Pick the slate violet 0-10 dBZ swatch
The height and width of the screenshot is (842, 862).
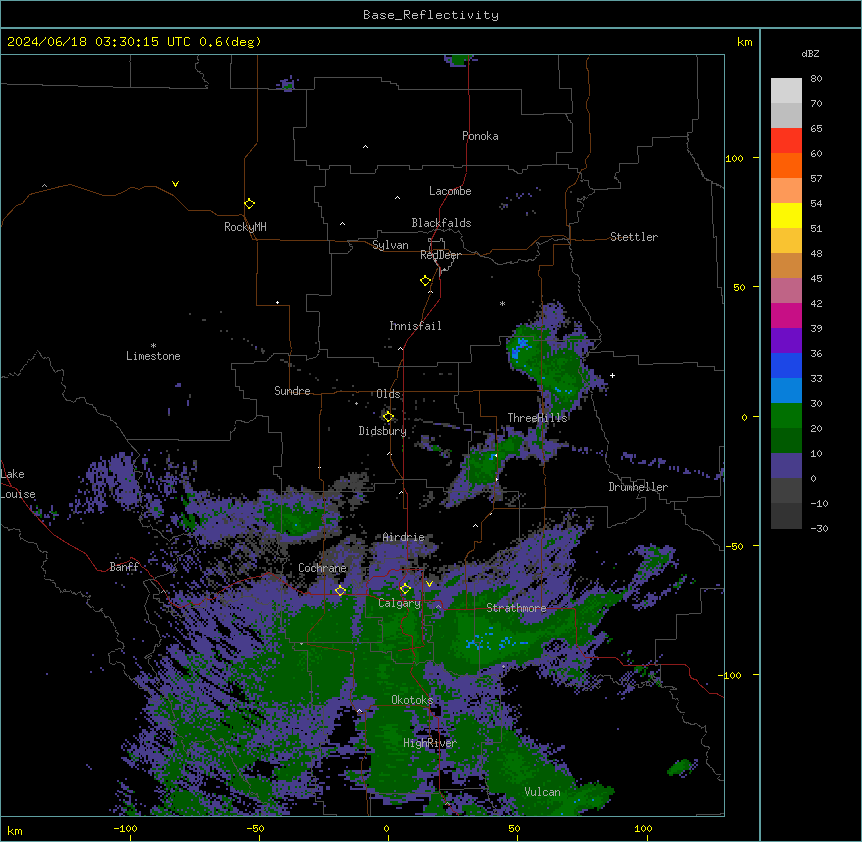(x=786, y=466)
